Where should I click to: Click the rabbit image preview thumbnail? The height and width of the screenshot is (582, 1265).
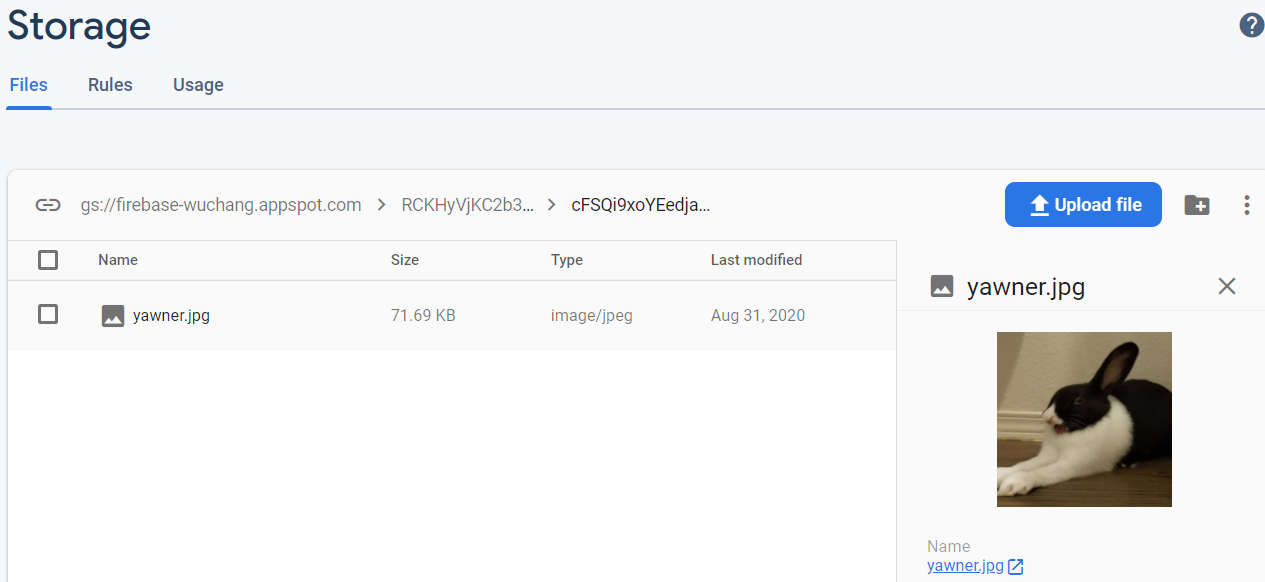[1084, 419]
